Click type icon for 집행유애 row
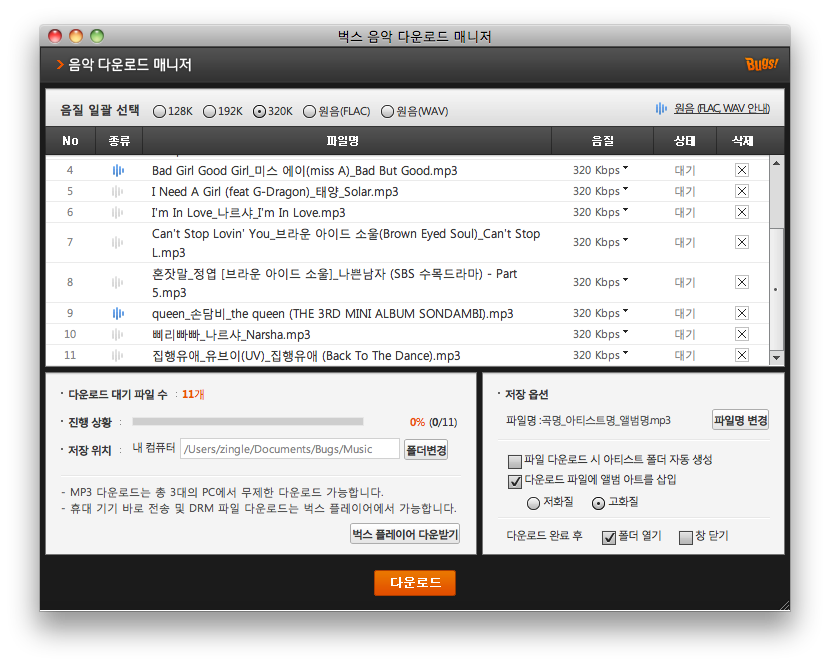This screenshot has height=666, width=830. pyautogui.click(x=118, y=355)
